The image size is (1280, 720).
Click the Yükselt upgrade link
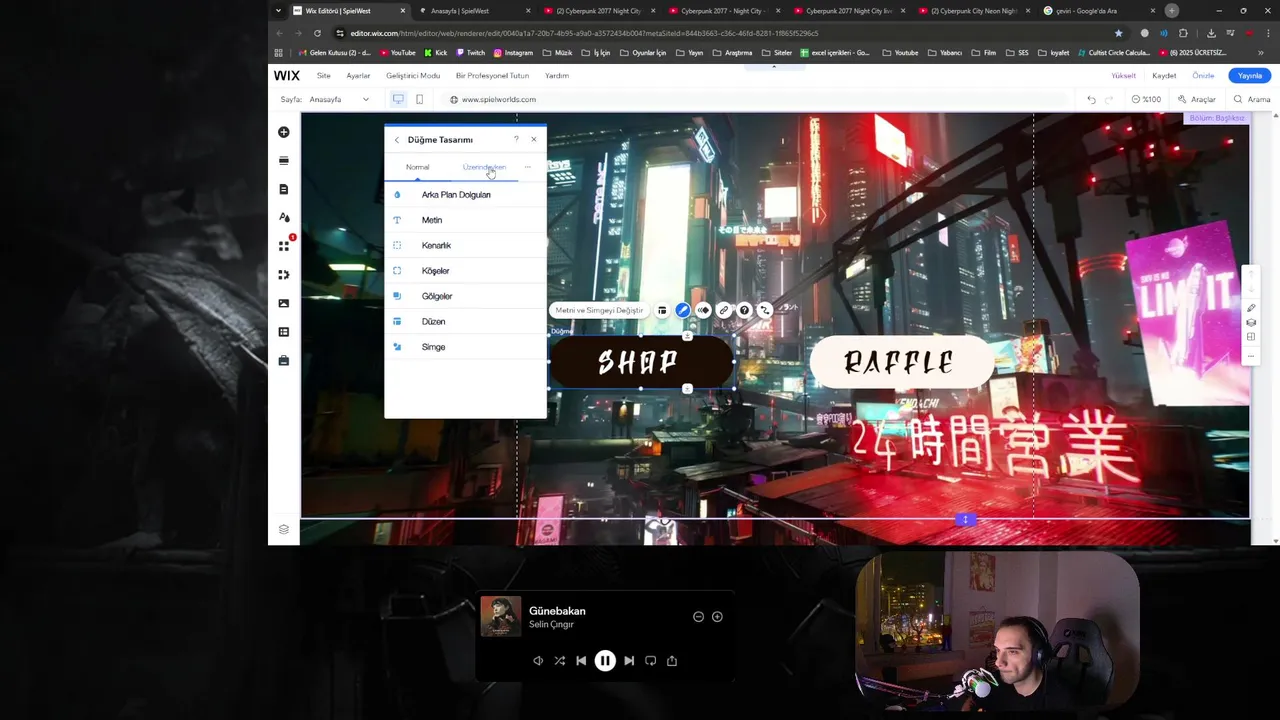pyautogui.click(x=1124, y=76)
